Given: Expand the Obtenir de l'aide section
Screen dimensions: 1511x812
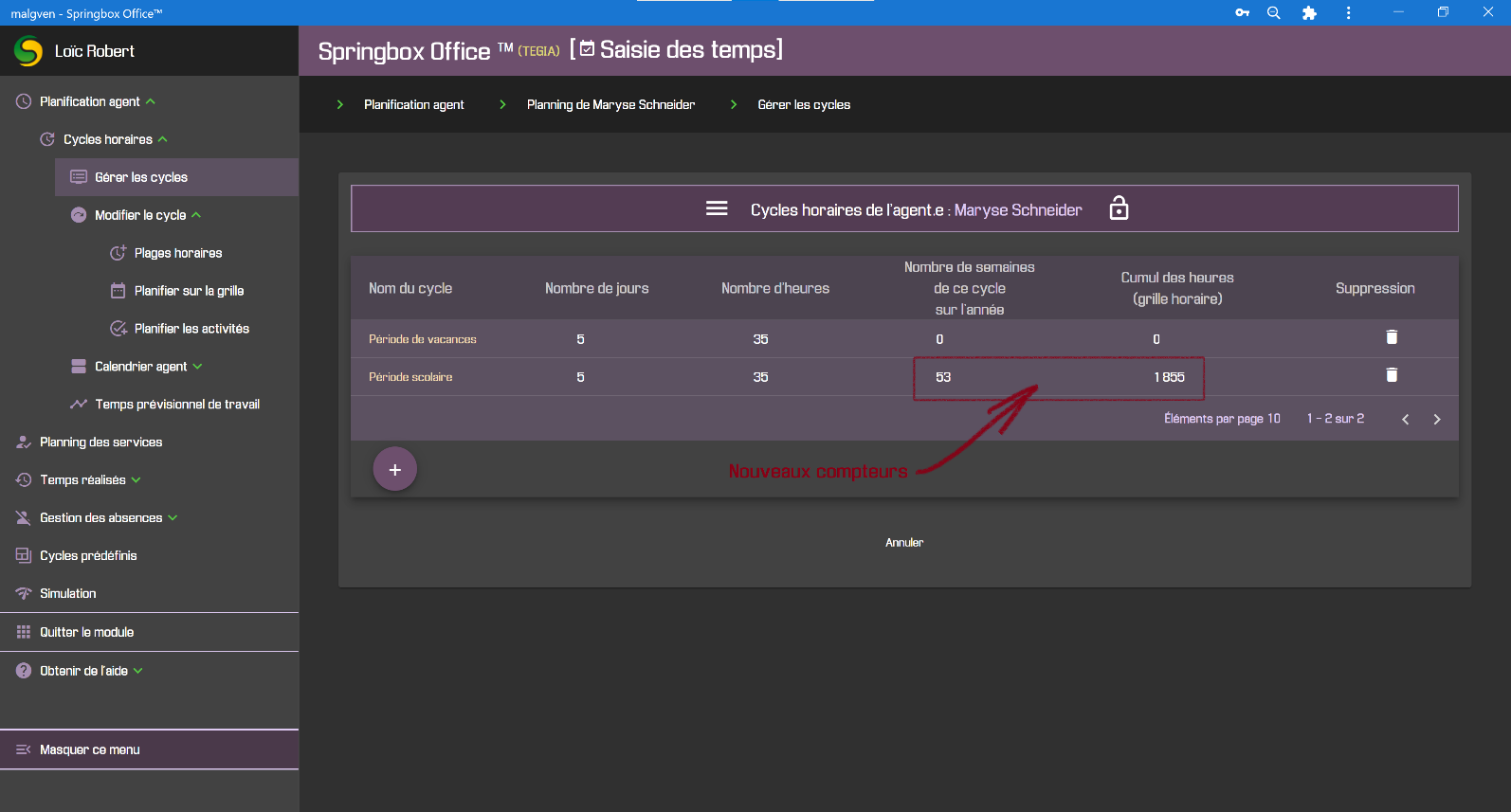Looking at the screenshot, I should [138, 671].
